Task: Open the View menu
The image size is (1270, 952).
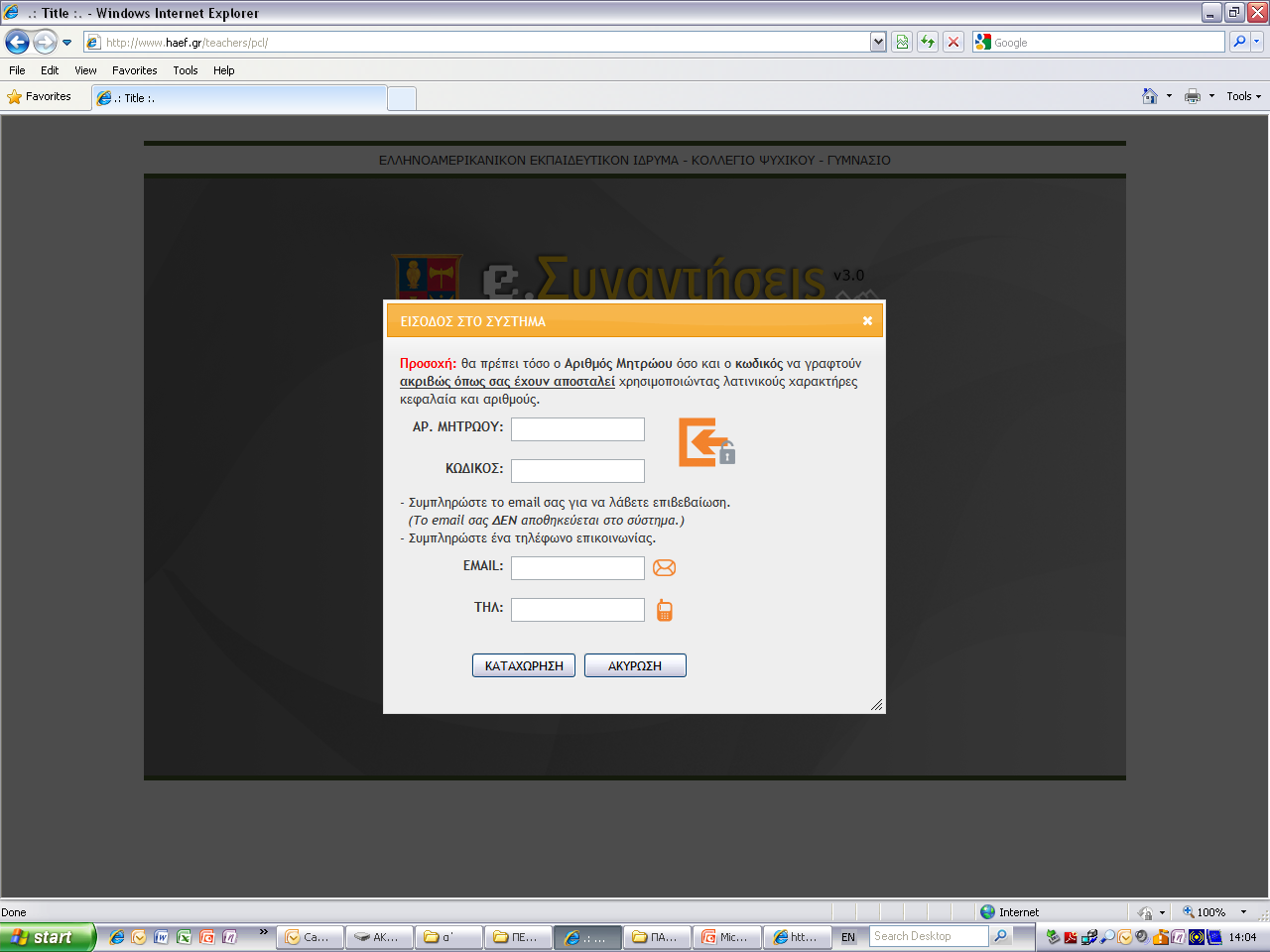Action: tap(85, 70)
